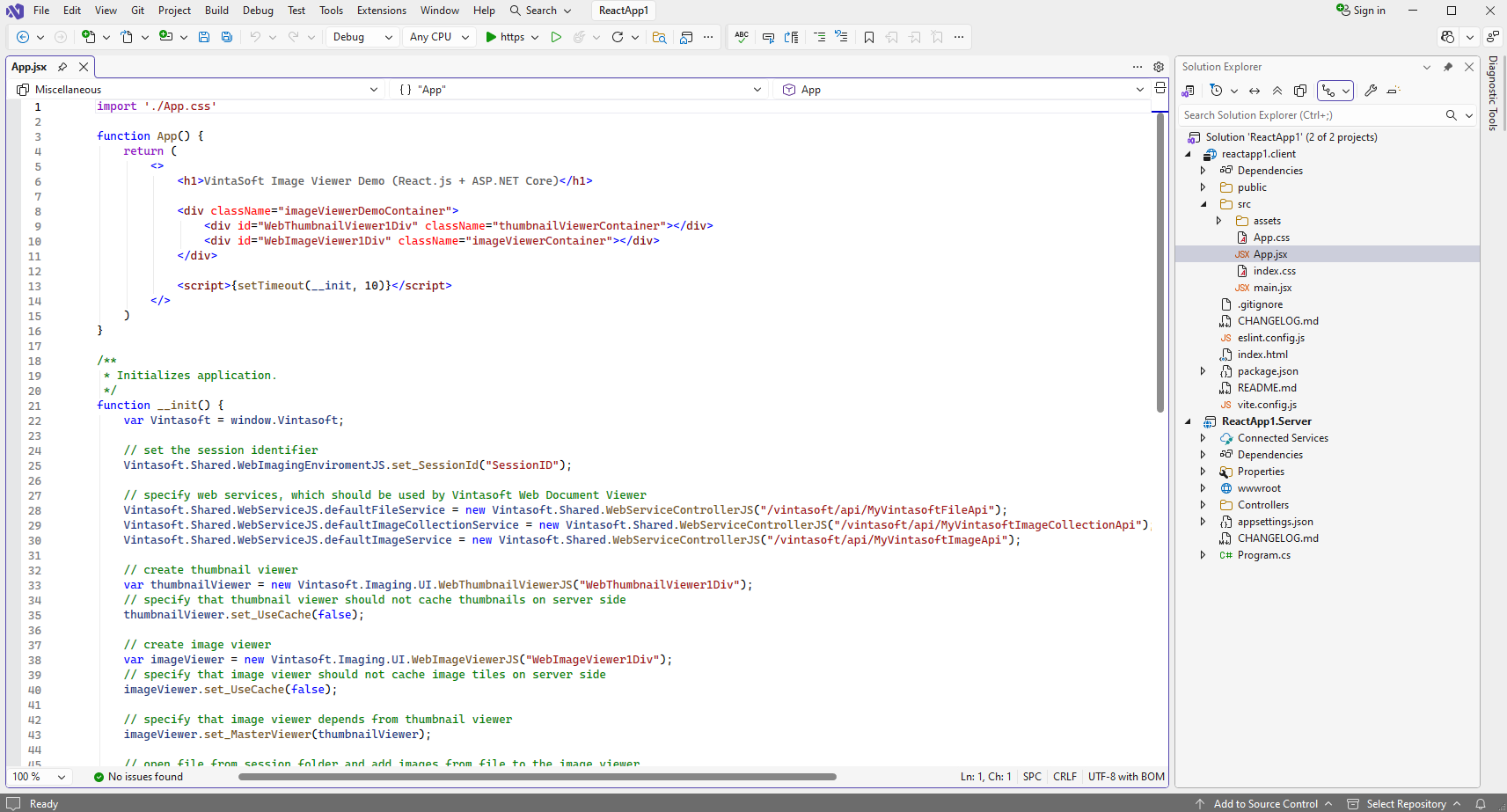Click the Save All toolbar icon
This screenshot has width=1507, height=812.
click(x=227, y=37)
